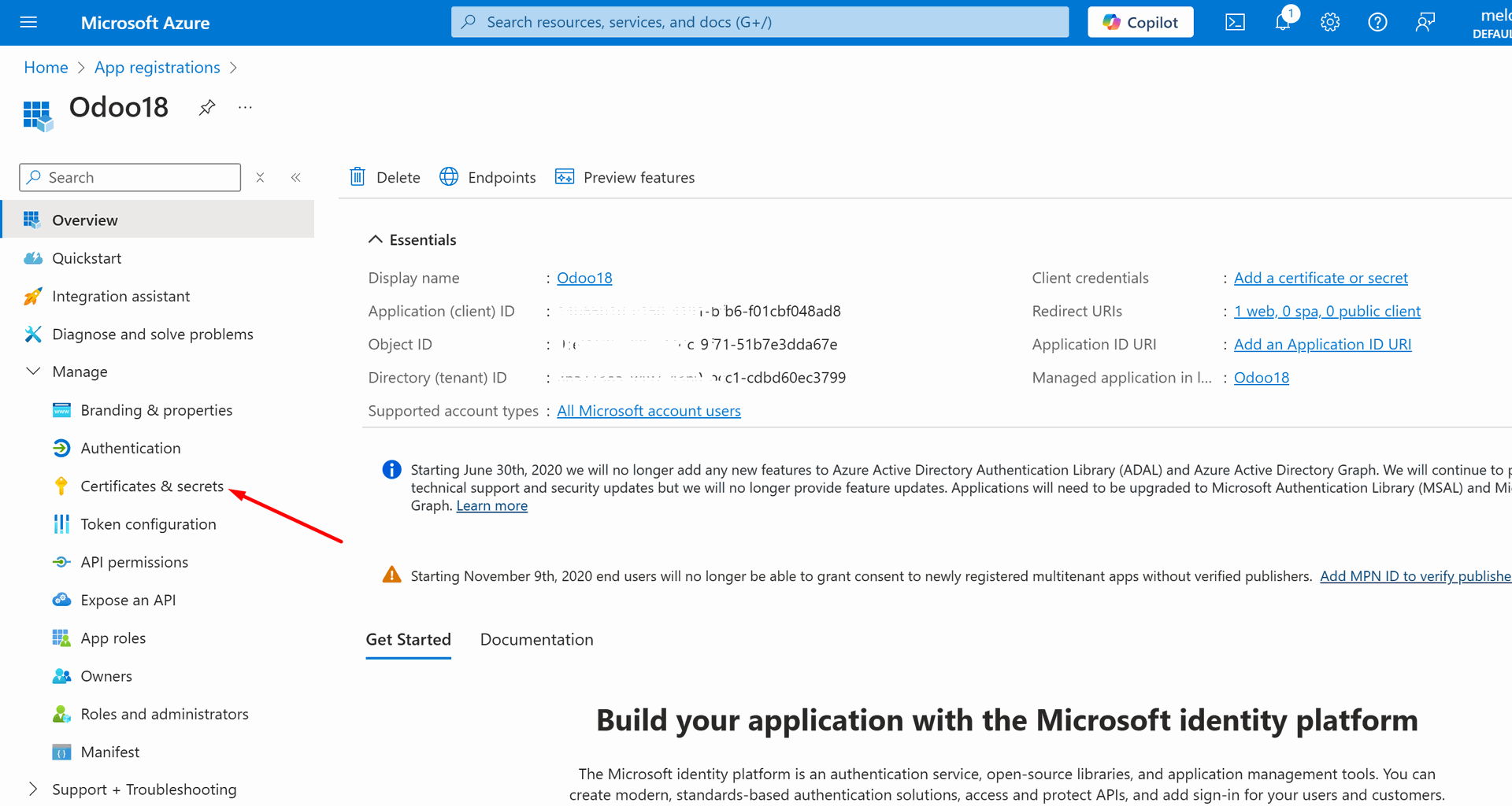Image resolution: width=1512 pixels, height=806 pixels.
Task: Click the orange warning triangle icon
Action: point(391,575)
